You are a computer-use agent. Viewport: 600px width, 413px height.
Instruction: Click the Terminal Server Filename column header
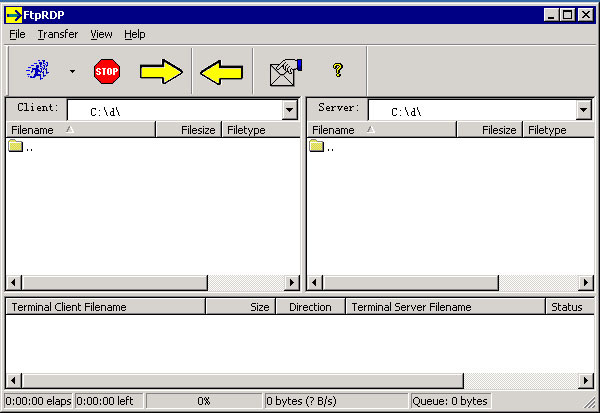[x=445, y=307]
